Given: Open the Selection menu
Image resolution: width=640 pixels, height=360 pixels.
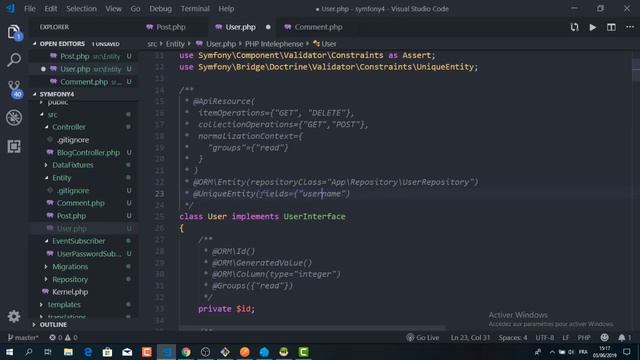Looking at the screenshot, I should 81,9.
